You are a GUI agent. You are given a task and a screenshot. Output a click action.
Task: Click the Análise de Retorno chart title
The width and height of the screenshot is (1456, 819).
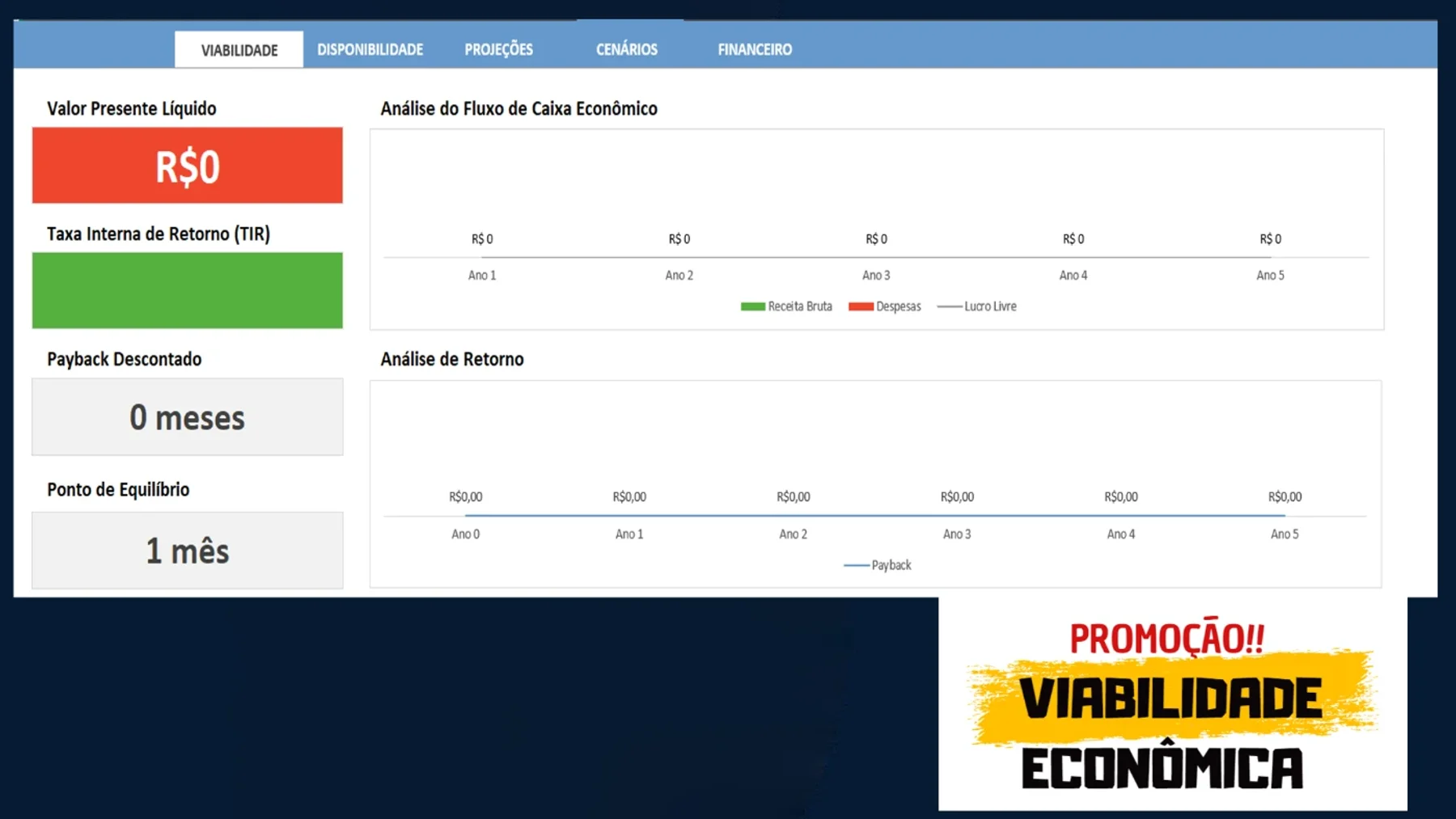452,359
